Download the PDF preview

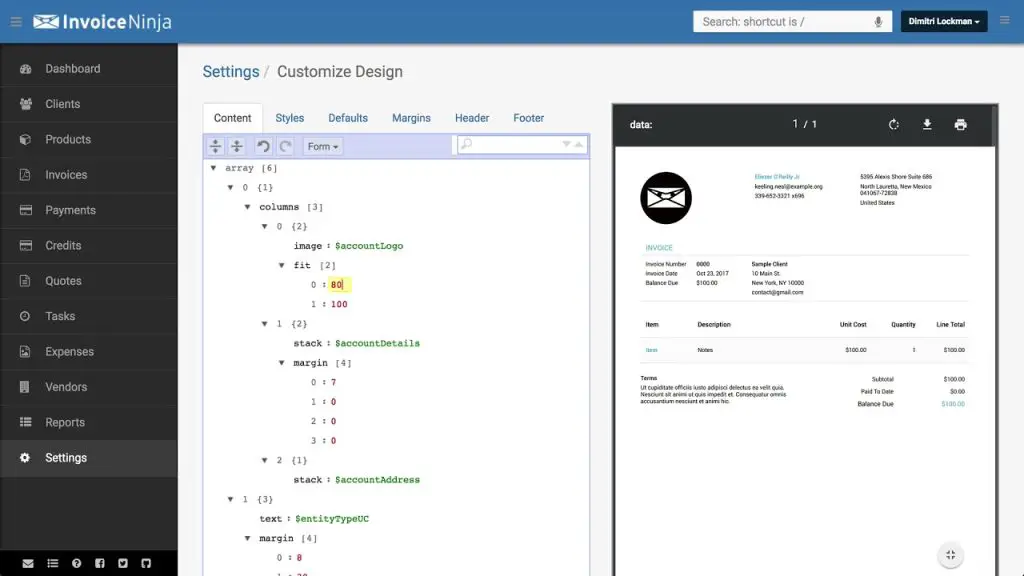(927, 124)
